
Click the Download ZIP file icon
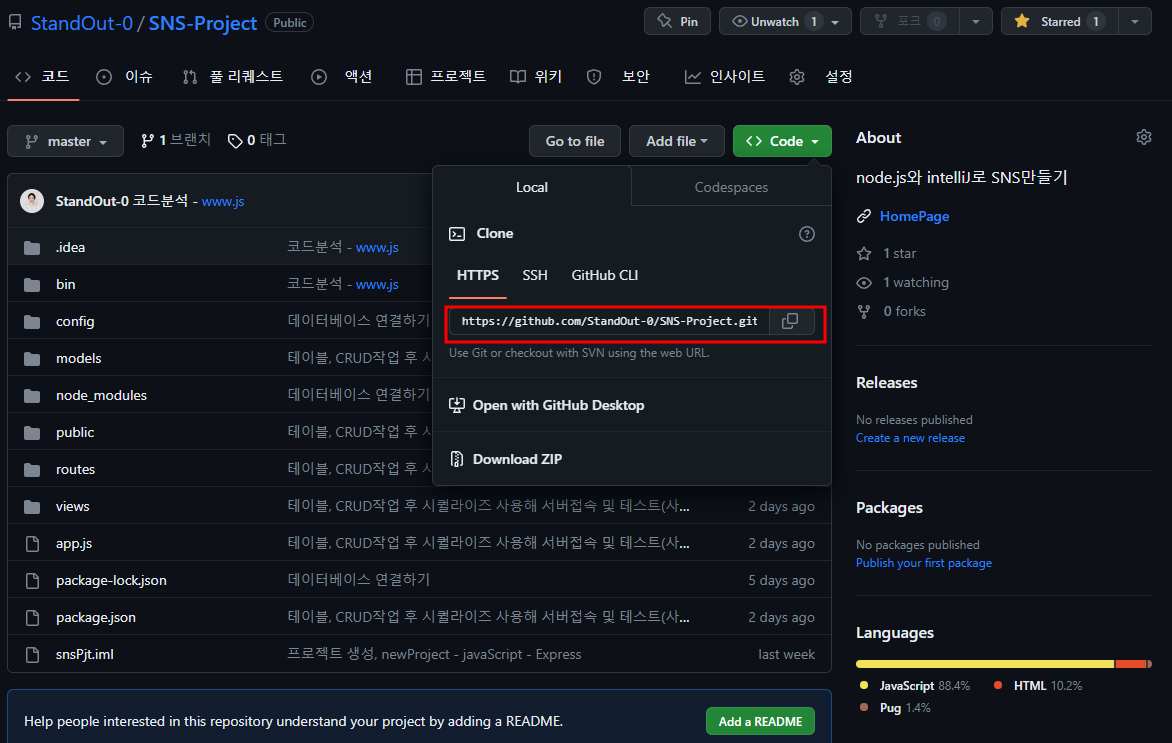click(457, 459)
